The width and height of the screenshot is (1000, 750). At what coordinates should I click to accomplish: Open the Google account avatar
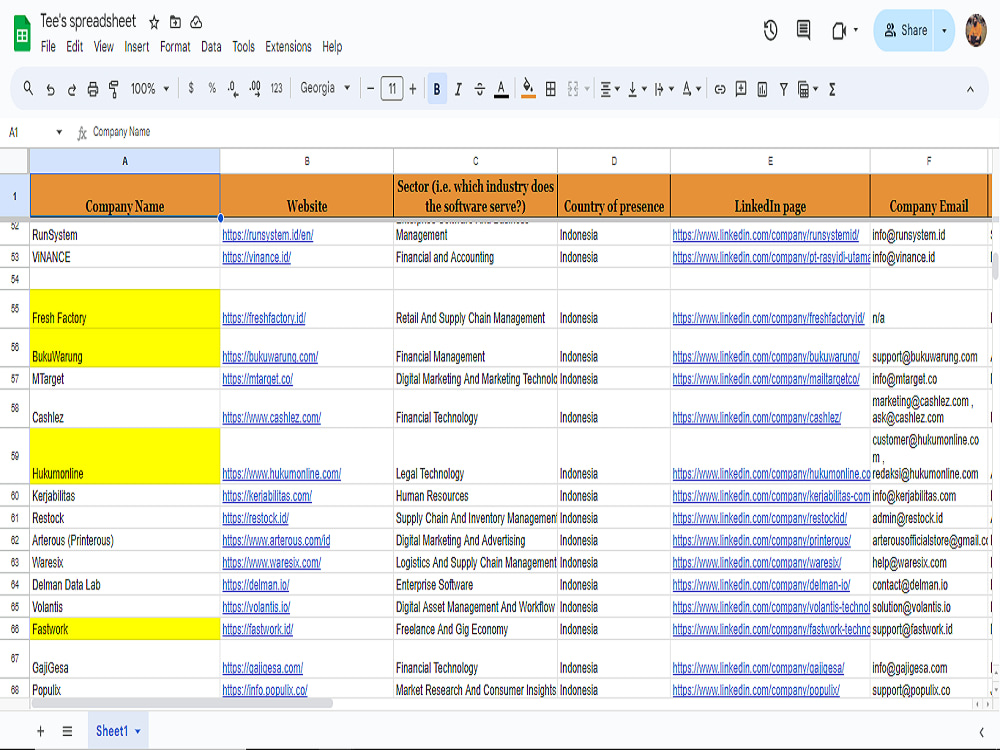coord(976,30)
